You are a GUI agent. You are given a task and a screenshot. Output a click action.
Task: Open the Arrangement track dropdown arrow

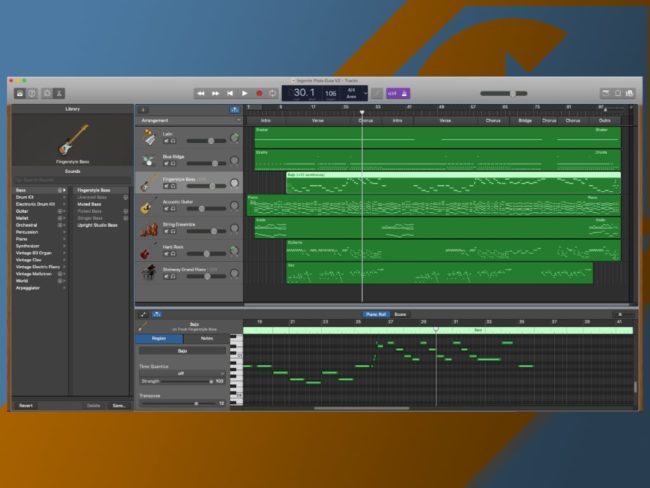(x=238, y=120)
